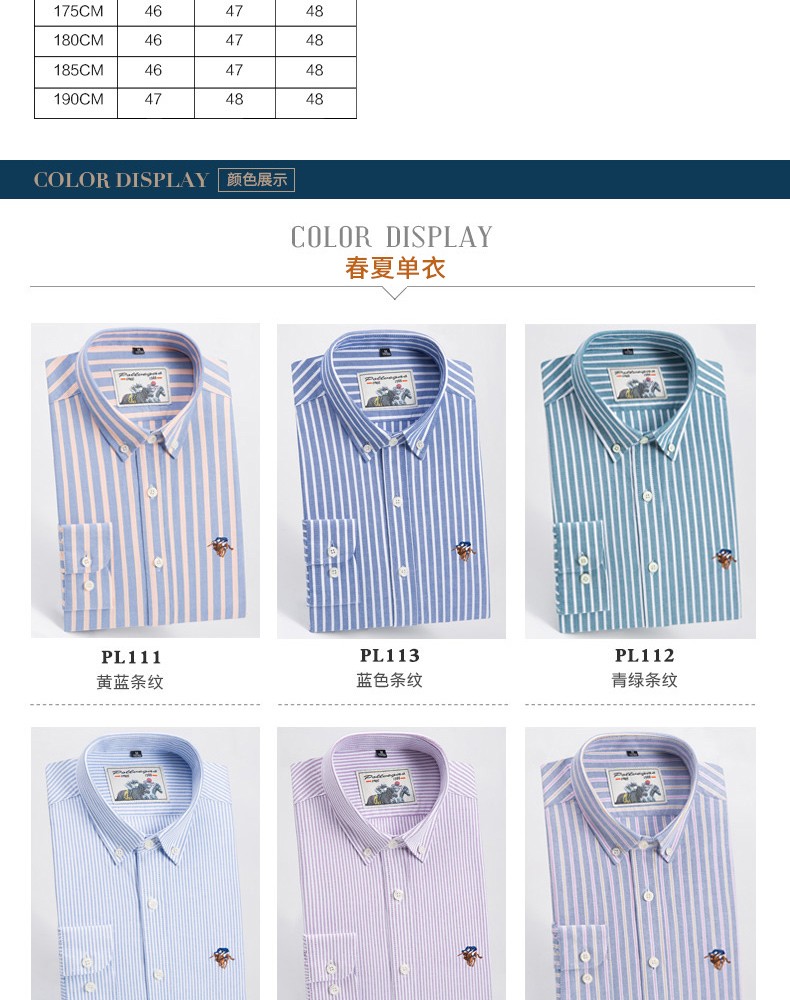Open the PL112 teal striped shirt image
Viewport: 790px width, 1000px height.
(640, 481)
